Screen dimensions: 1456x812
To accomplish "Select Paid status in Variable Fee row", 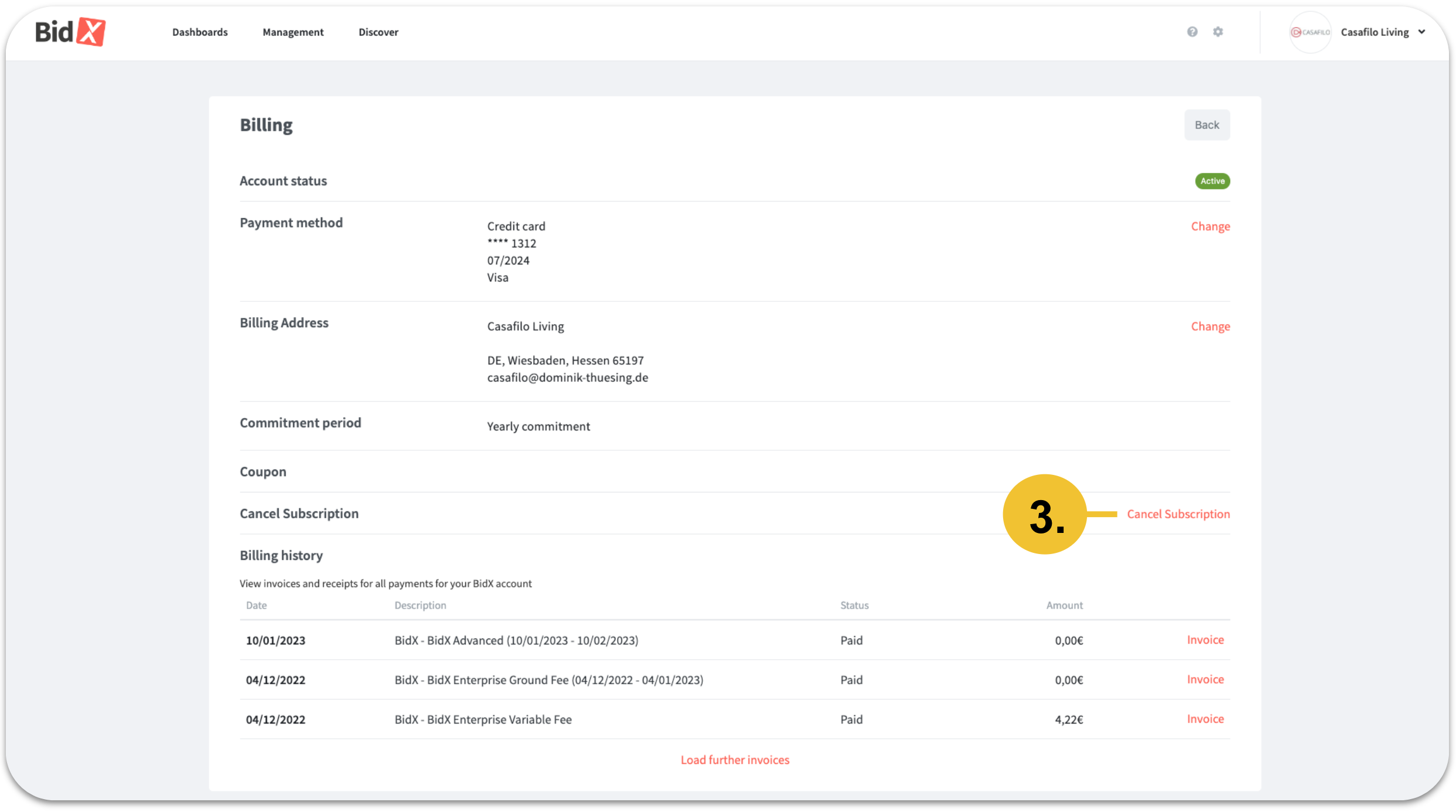I will click(x=851, y=720).
